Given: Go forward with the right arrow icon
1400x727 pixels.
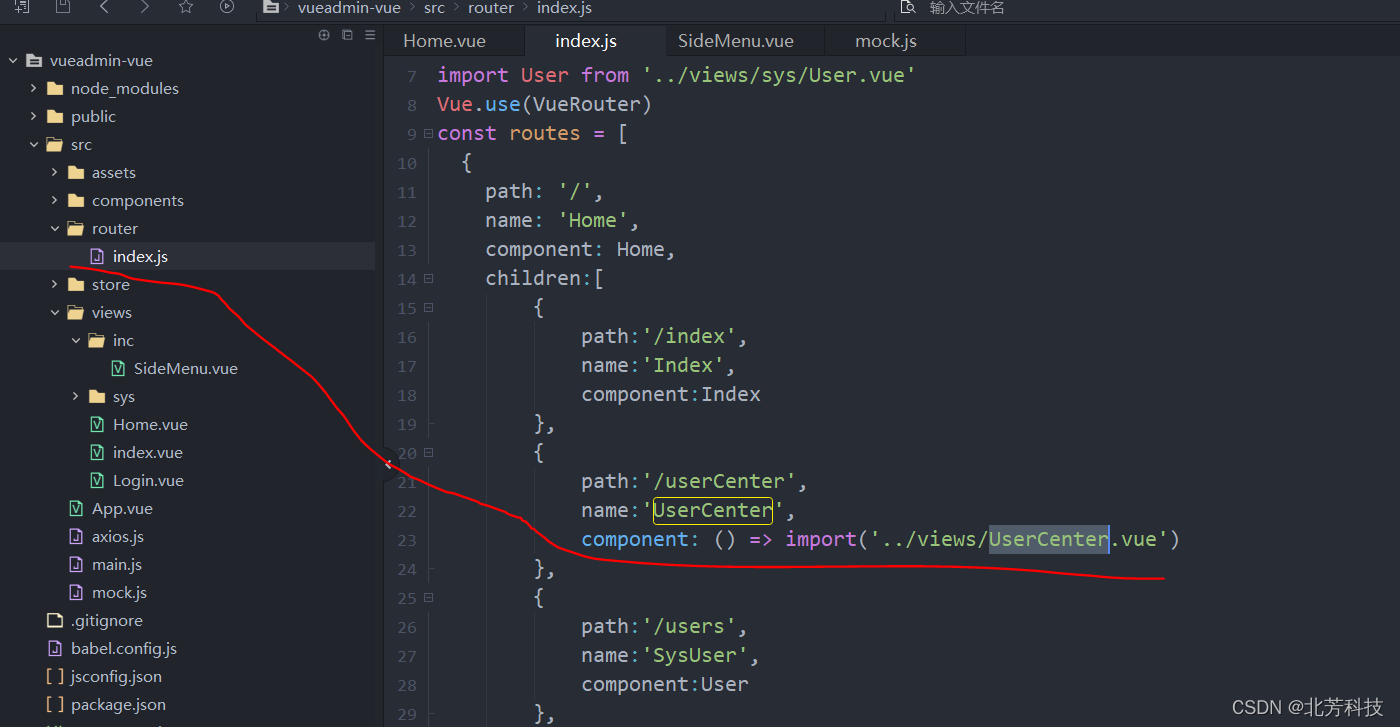Looking at the screenshot, I should pos(145,7).
